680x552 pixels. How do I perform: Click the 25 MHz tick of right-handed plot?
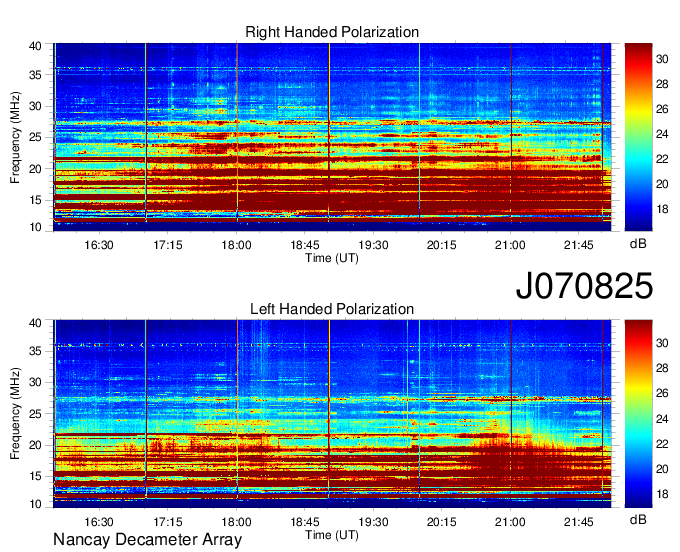click(35, 137)
